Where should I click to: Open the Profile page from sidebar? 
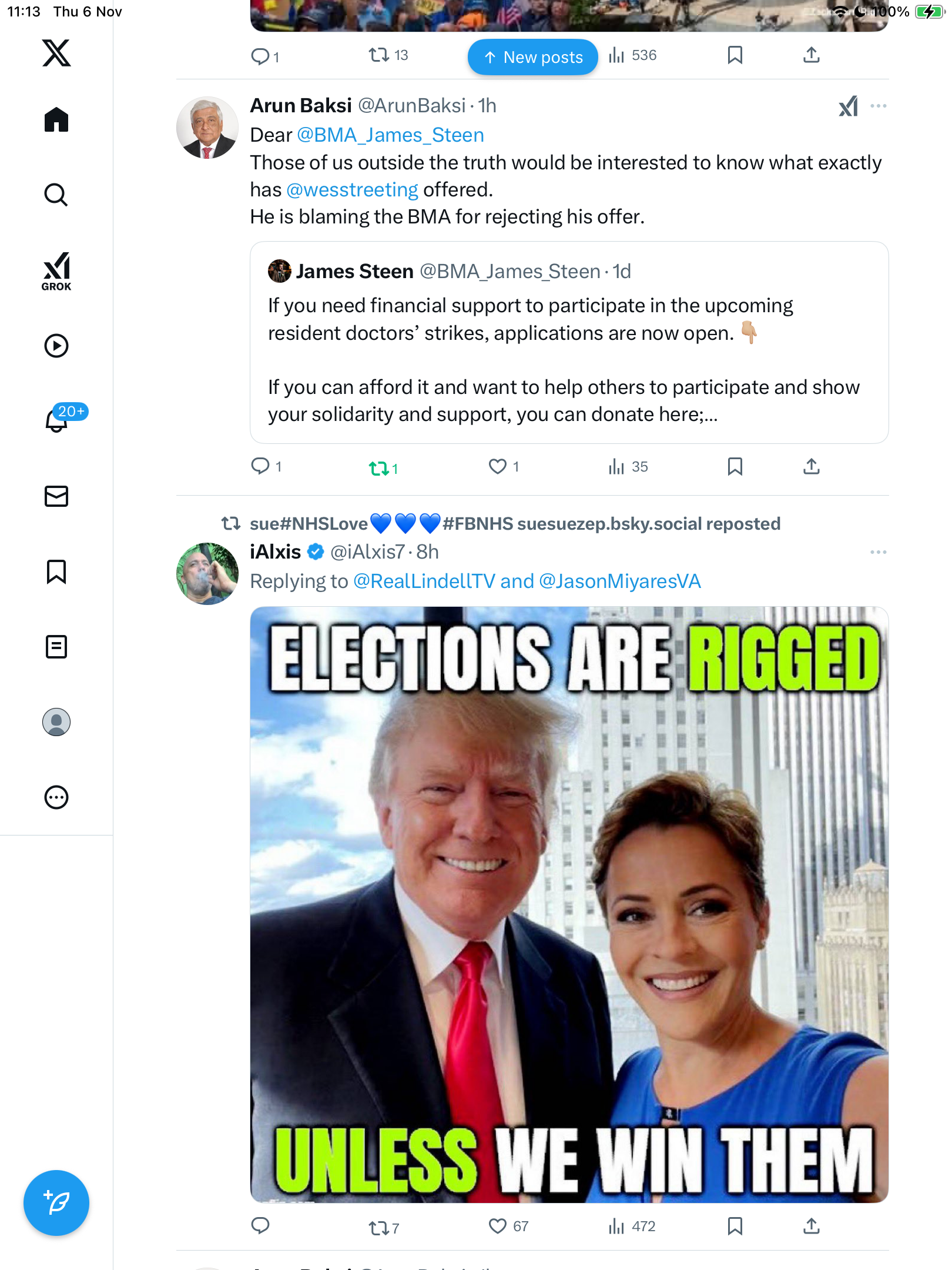coord(56,722)
